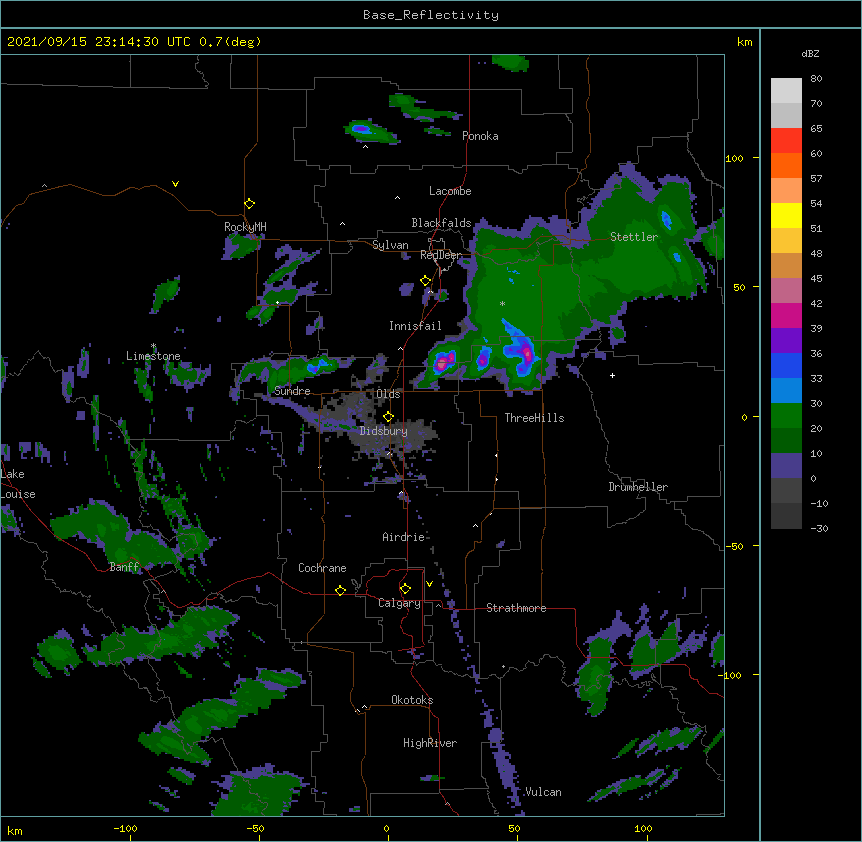Screen dimensions: 862x842
Task: Click the right axis 50 km tick label
Action: 739,287
